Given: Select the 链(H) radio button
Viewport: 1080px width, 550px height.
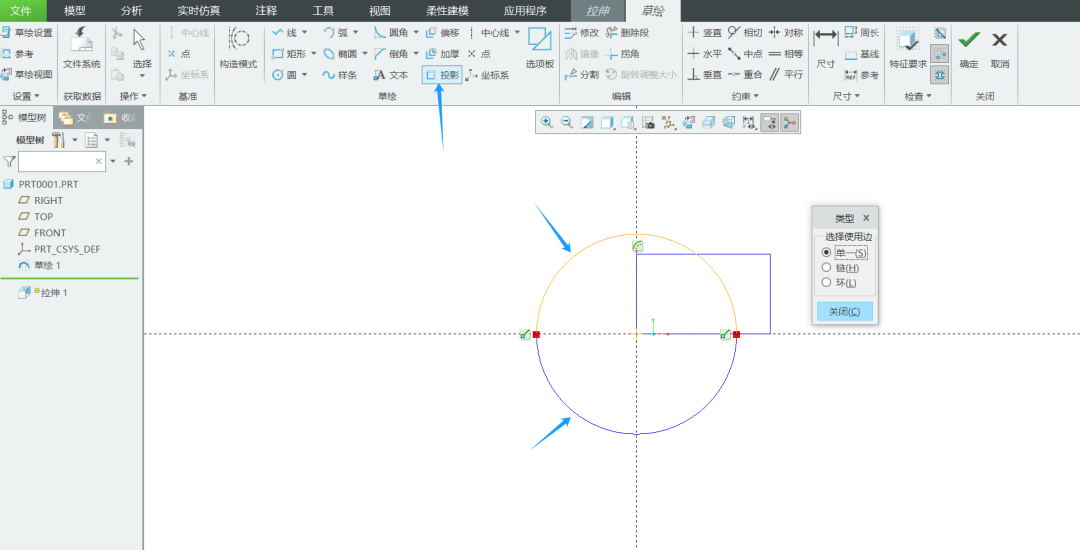Looking at the screenshot, I should tap(827, 268).
